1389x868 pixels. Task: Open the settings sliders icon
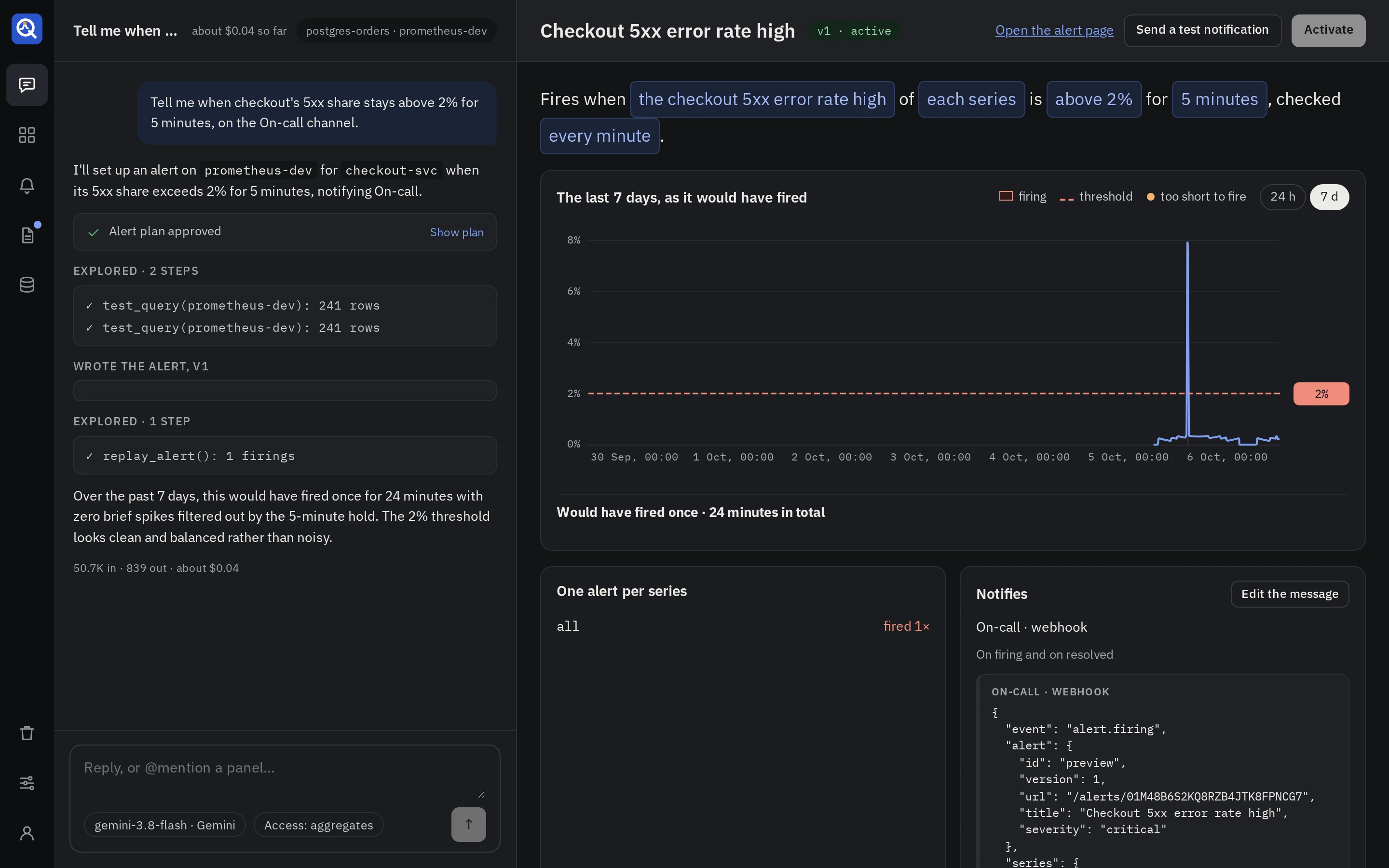coord(27,783)
